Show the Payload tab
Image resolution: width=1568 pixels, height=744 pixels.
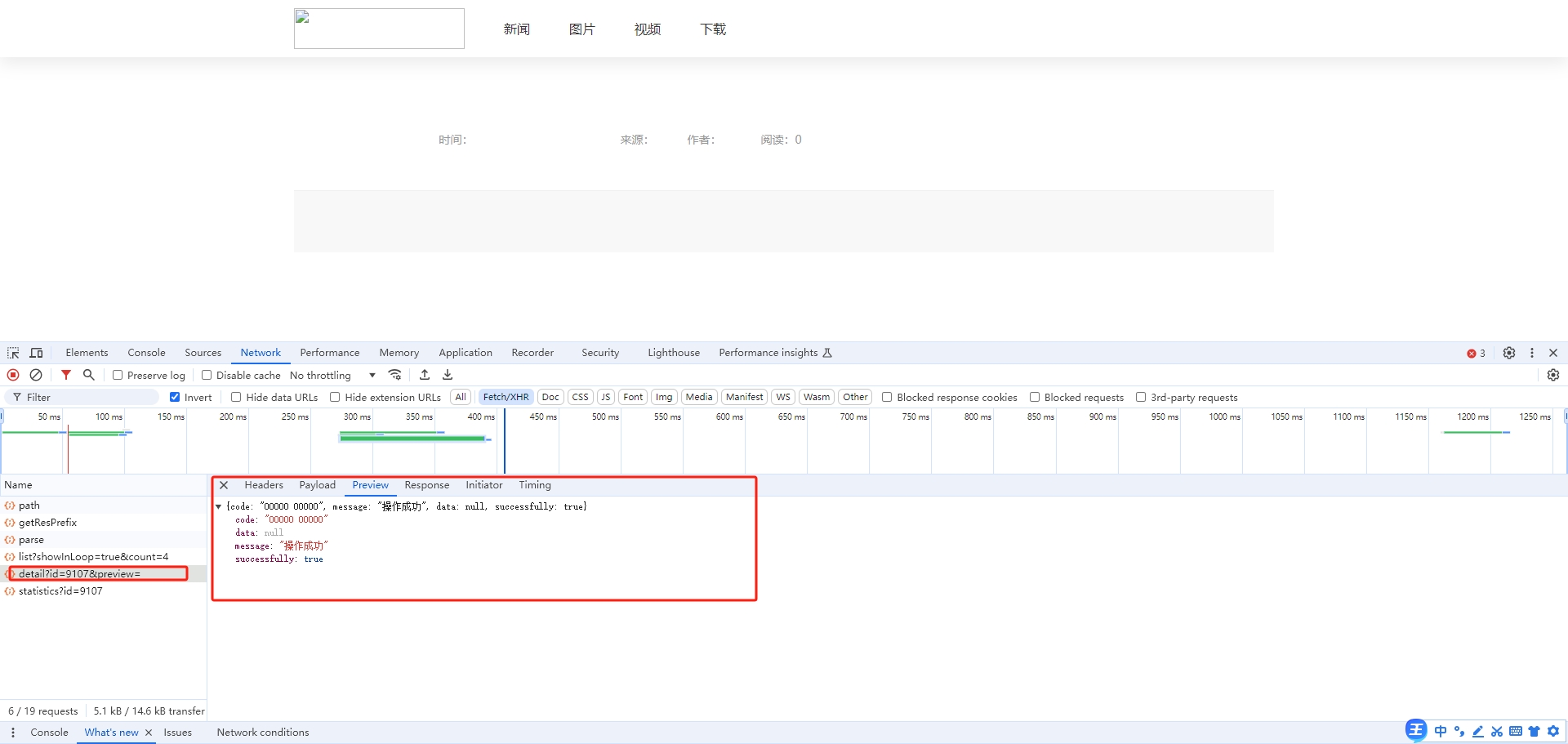click(317, 485)
